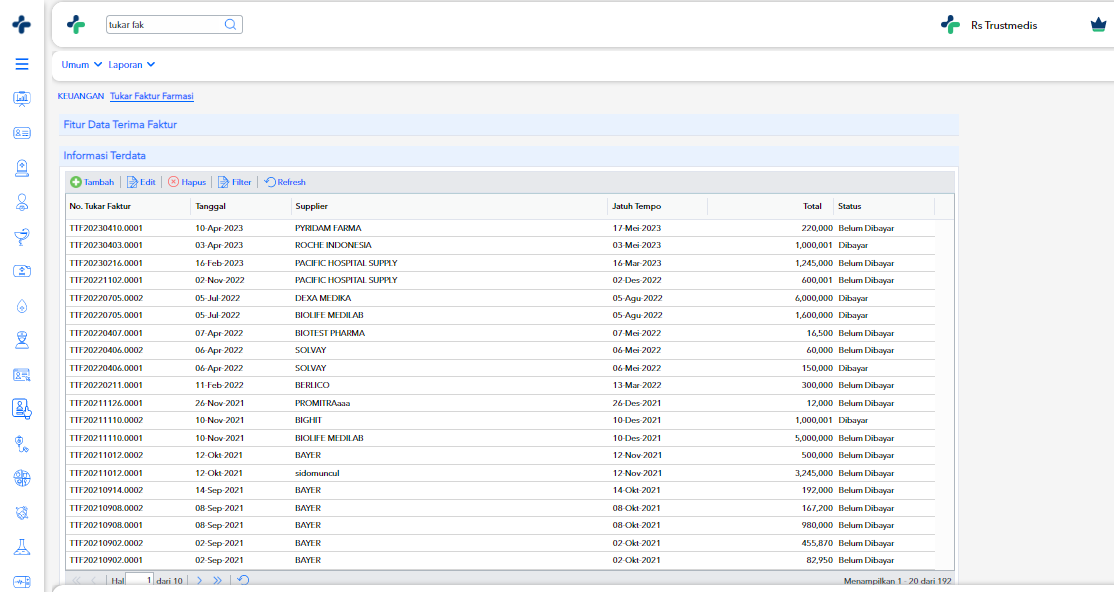
Task: Collapse the Fitur Data Terima Faktur panel
Action: (509, 124)
